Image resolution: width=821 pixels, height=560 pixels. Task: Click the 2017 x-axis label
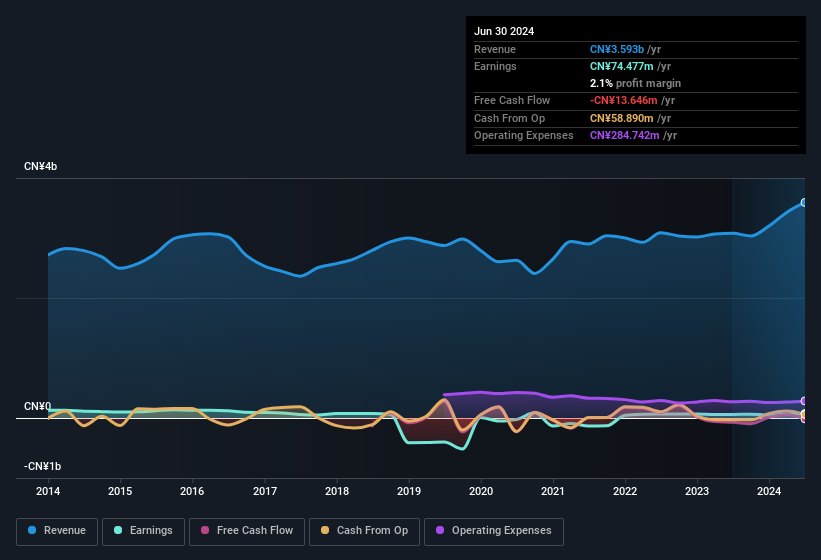[265, 491]
